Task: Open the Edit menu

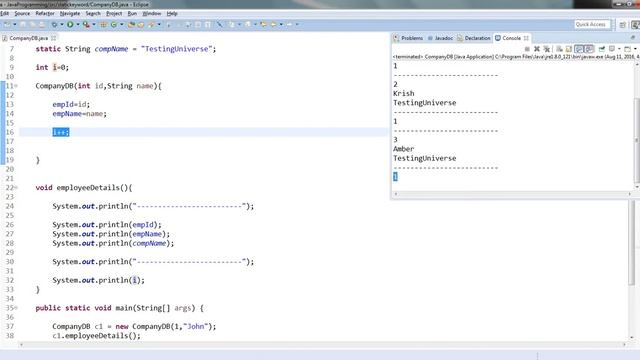Action: click(x=4, y=13)
